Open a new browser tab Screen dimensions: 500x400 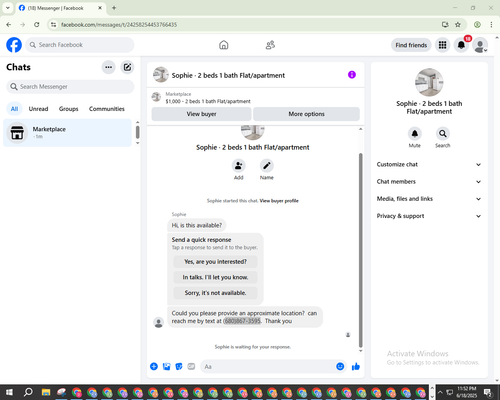pyautogui.click(x=114, y=8)
